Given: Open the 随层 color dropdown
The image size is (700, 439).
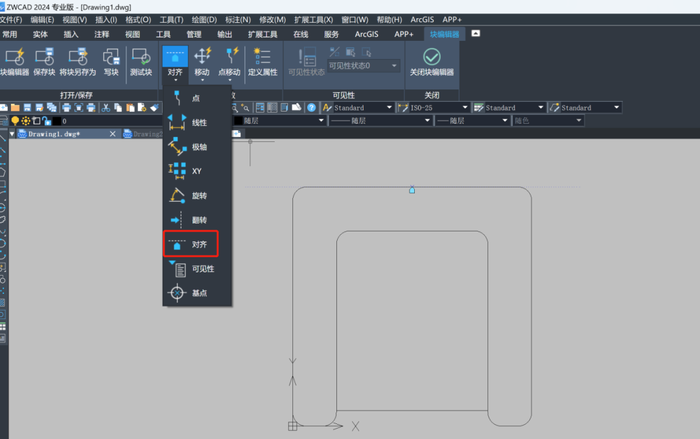Looking at the screenshot, I should (x=321, y=121).
